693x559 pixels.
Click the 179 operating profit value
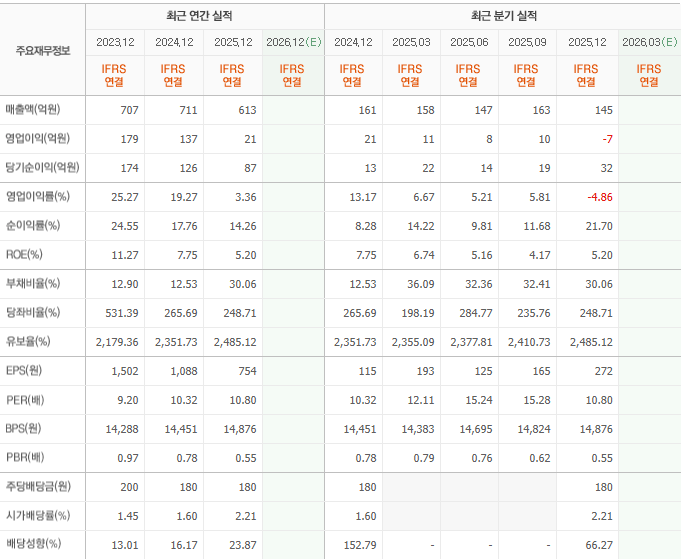(129, 139)
